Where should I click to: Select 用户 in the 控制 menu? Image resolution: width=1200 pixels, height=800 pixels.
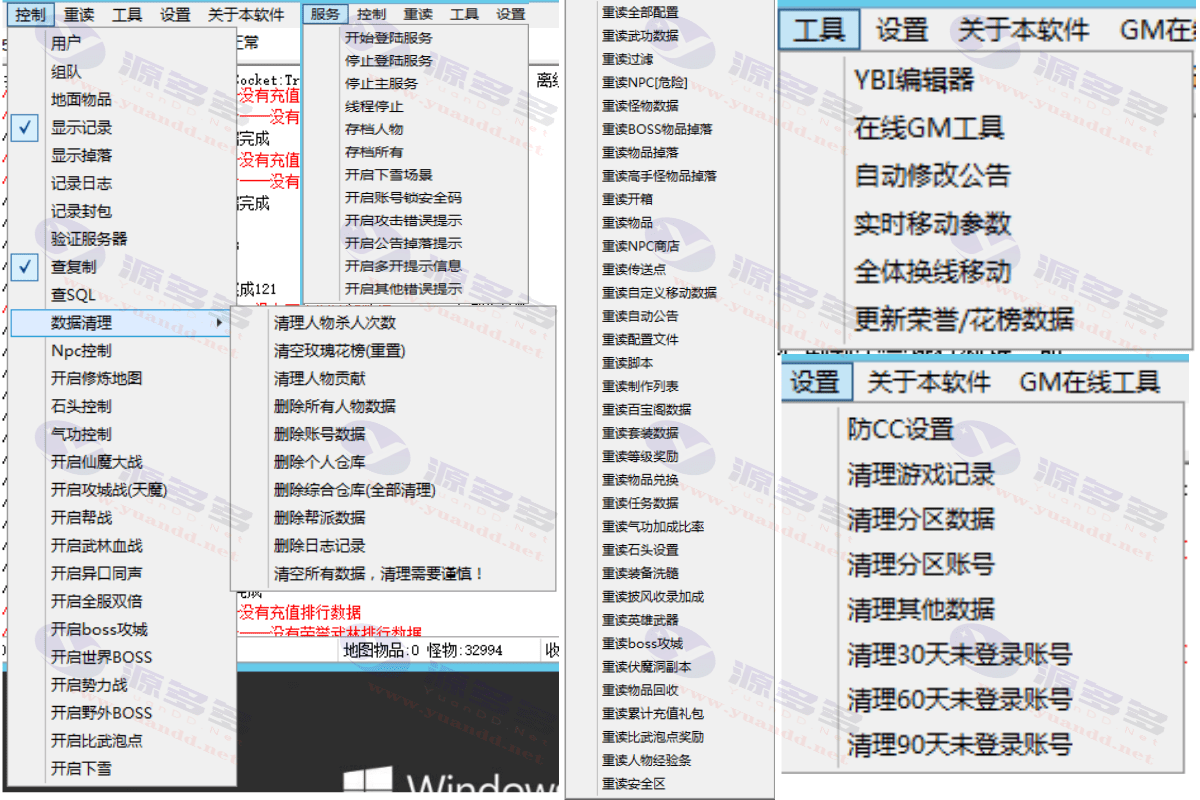click(66, 43)
